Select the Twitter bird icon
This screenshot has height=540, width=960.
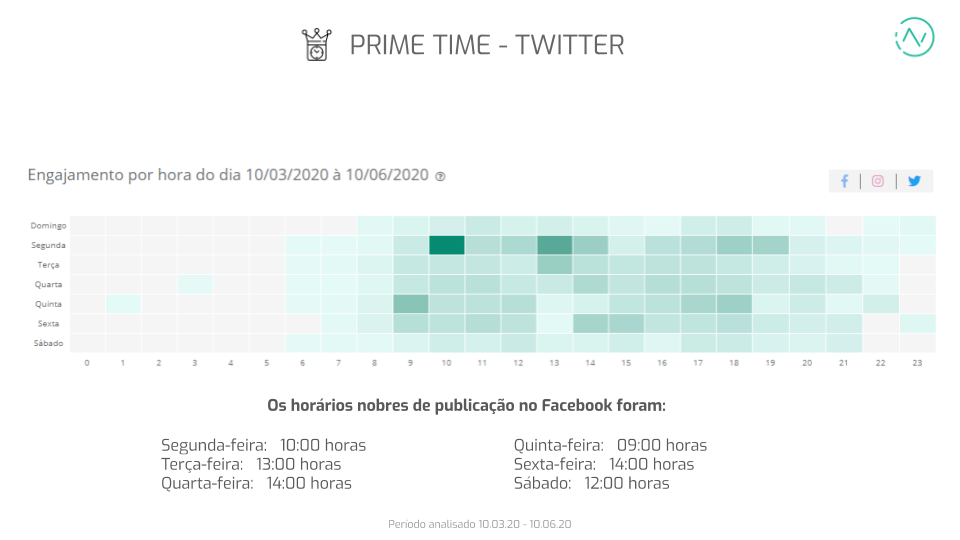click(914, 181)
